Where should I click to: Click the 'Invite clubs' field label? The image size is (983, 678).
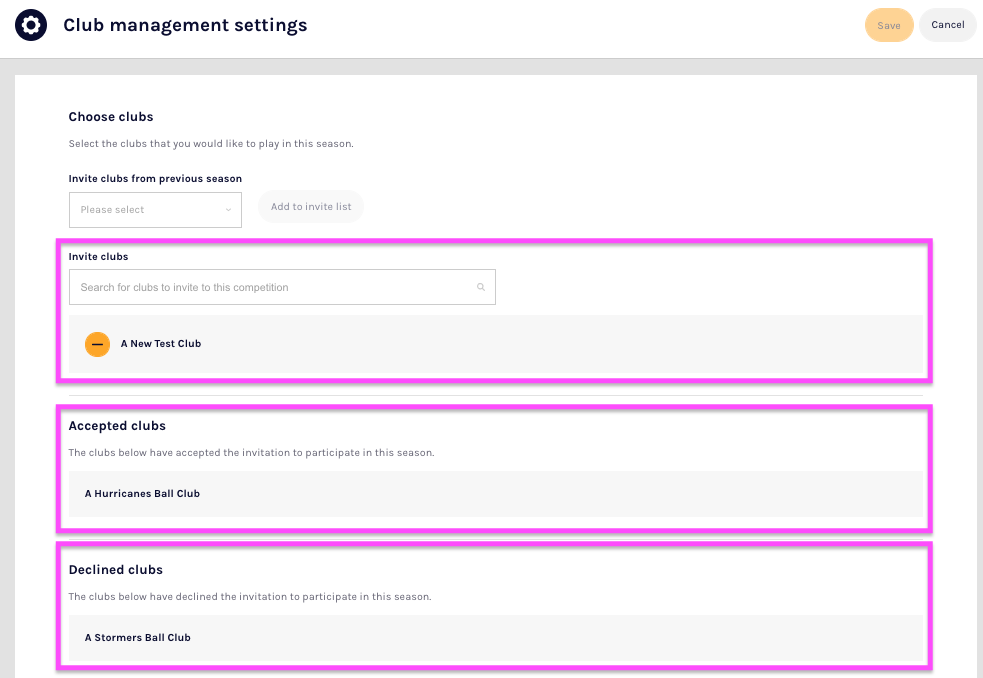[98, 257]
